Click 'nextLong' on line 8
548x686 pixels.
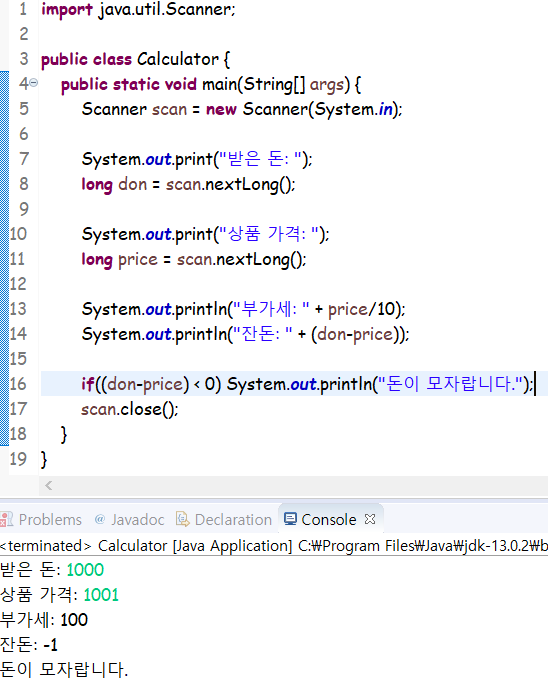coord(242,184)
